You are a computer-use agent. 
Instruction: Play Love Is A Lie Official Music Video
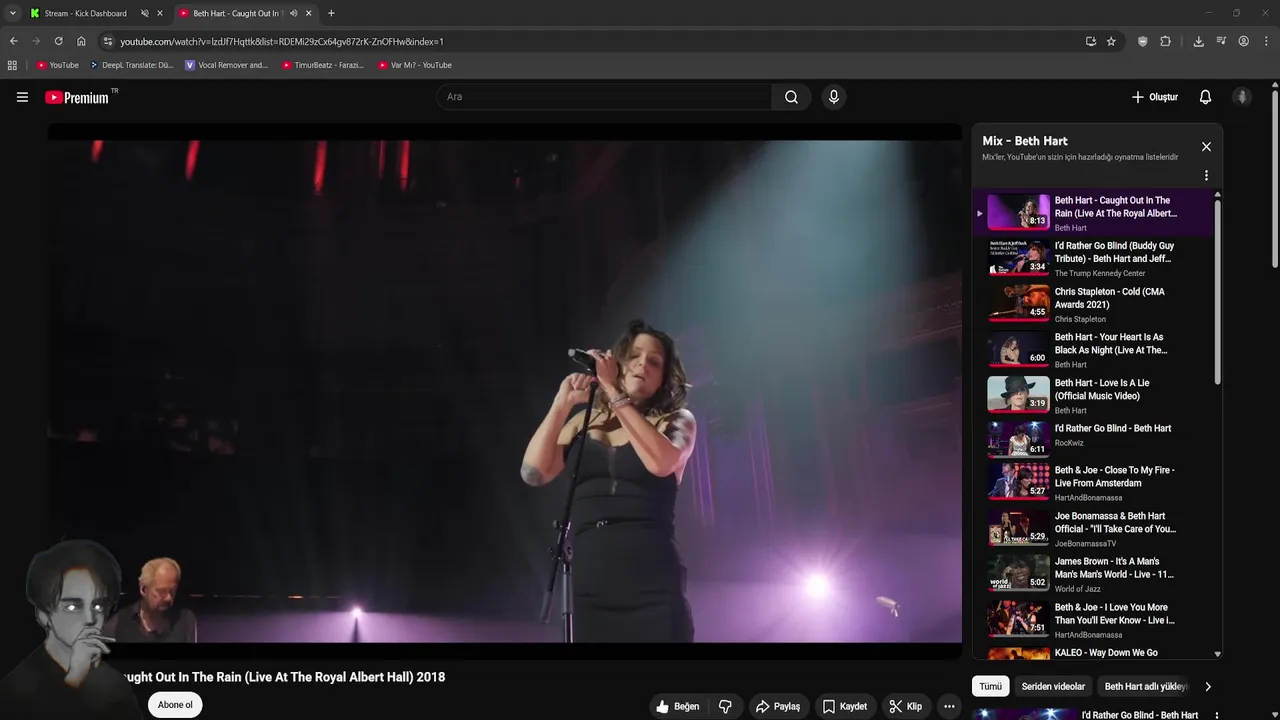1093,395
